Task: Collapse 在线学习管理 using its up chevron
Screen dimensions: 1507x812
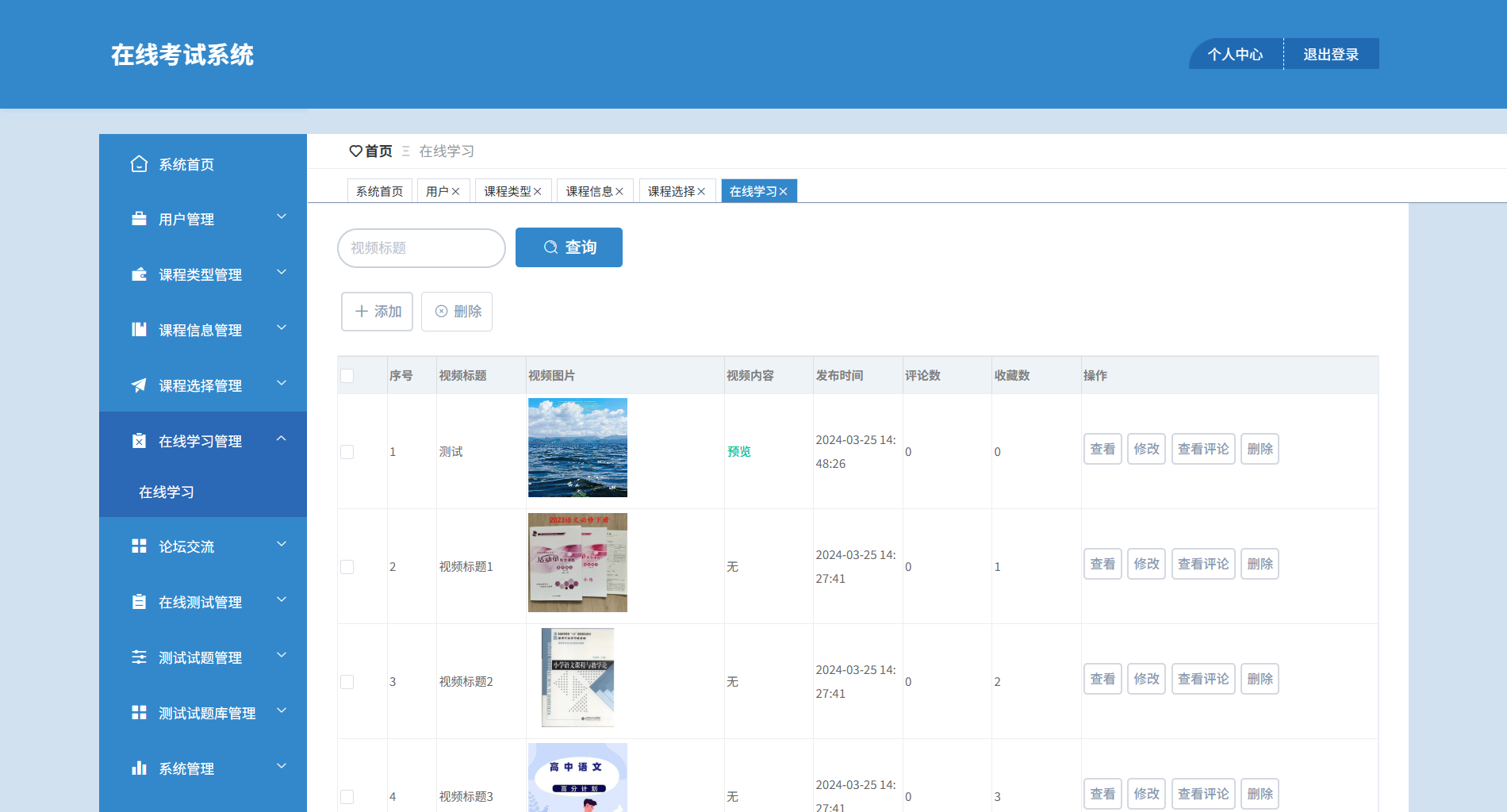Action: 282,439
